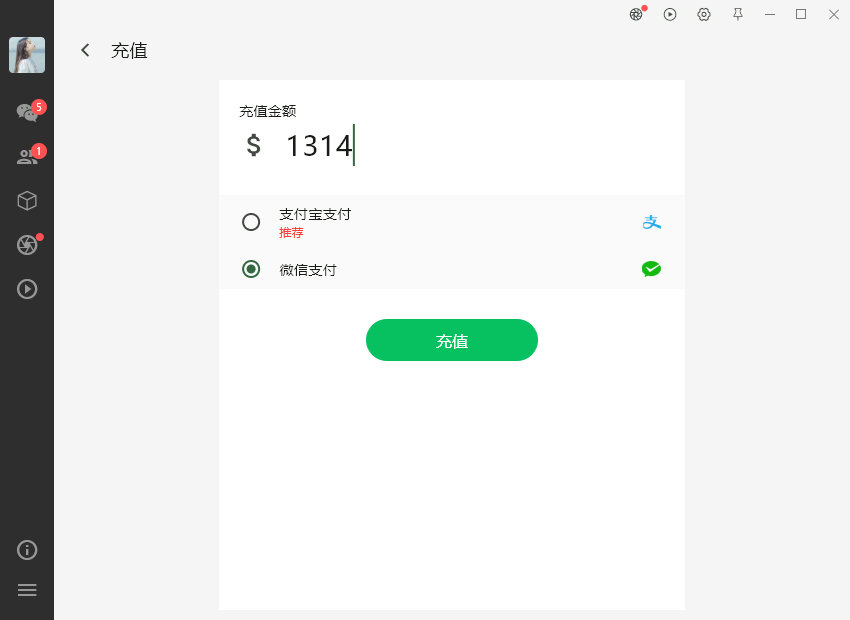This screenshot has height=620, width=850.
Task: Open settings gear in title bar
Action: 704,15
